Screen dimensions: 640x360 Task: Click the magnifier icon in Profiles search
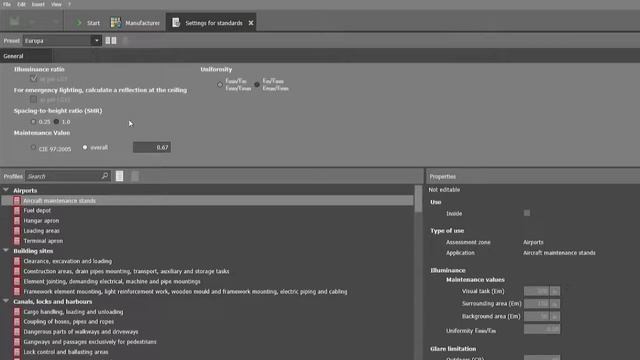click(x=105, y=176)
